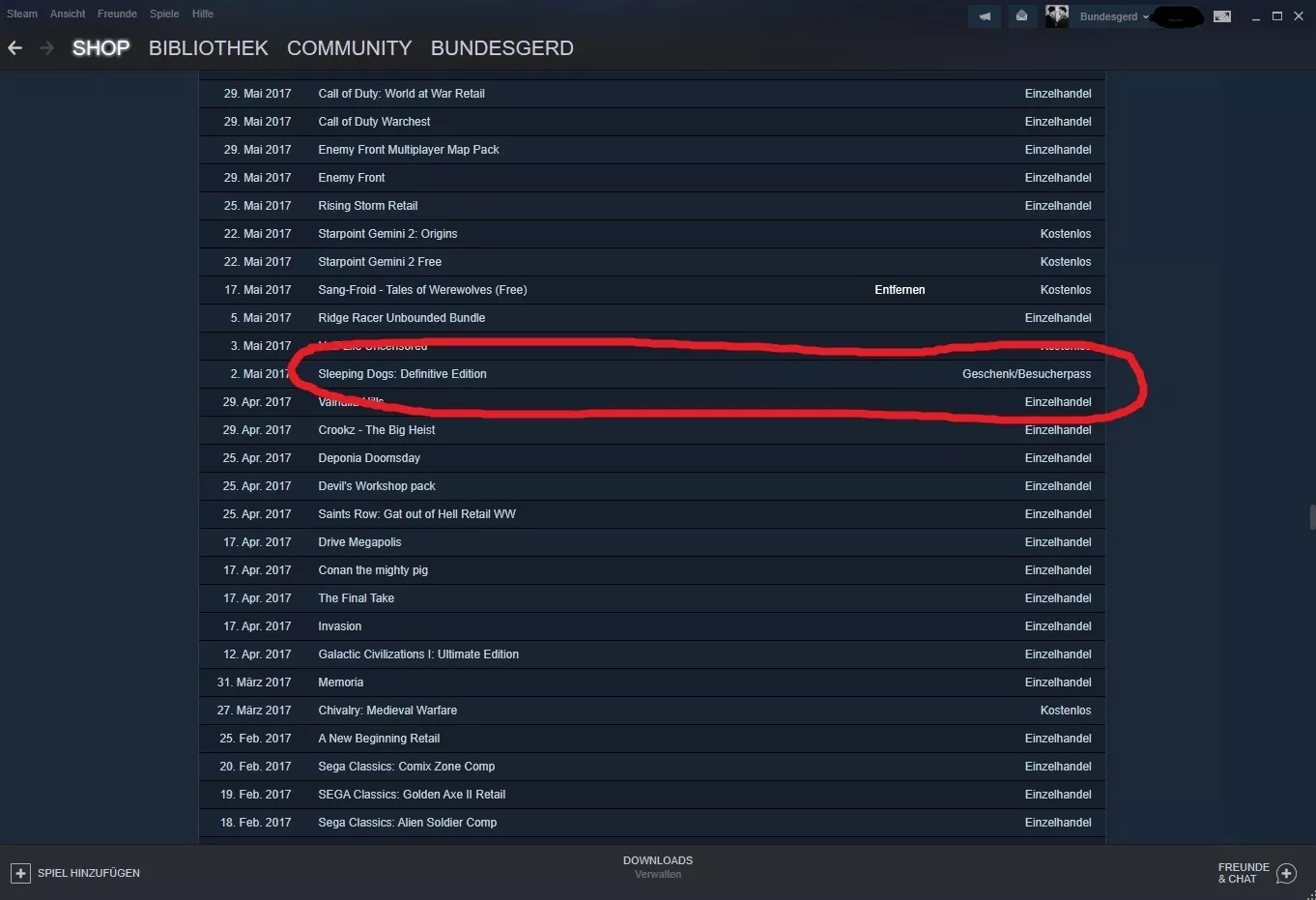The height and width of the screenshot is (900, 1316).
Task: Select the Invasion entry
Action: point(340,626)
